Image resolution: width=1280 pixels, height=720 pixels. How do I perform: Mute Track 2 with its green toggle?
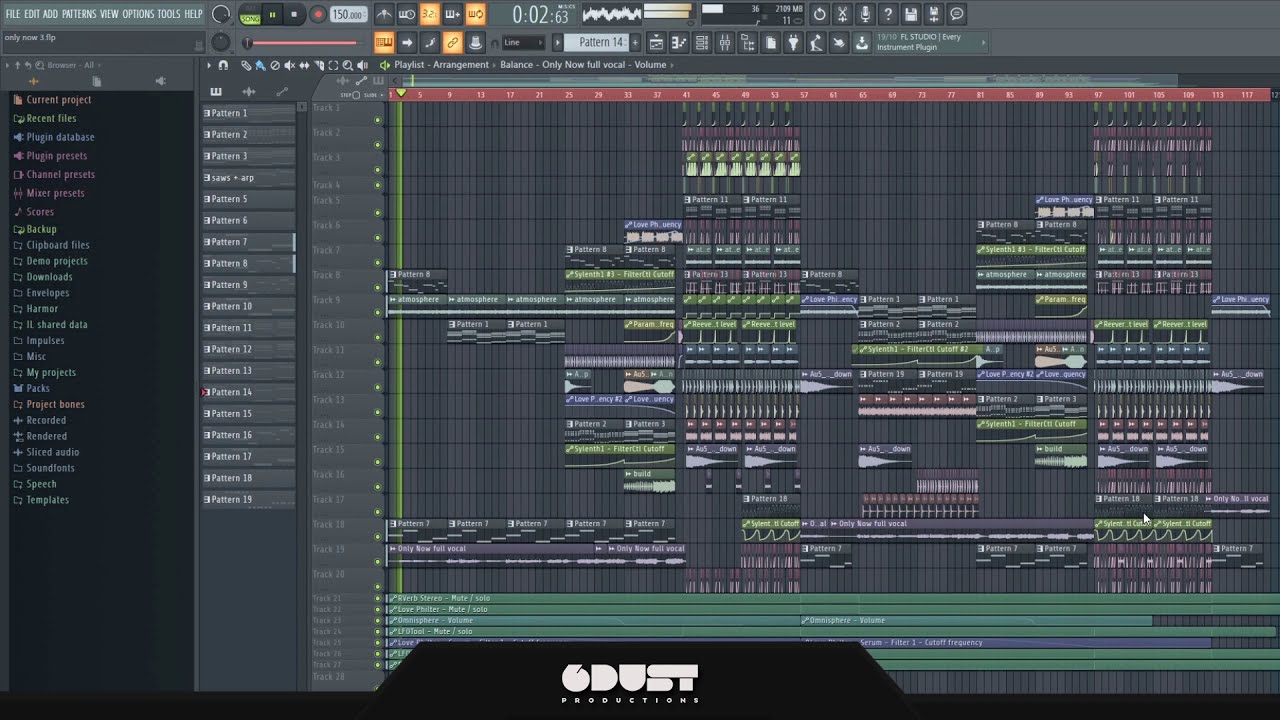(x=378, y=145)
